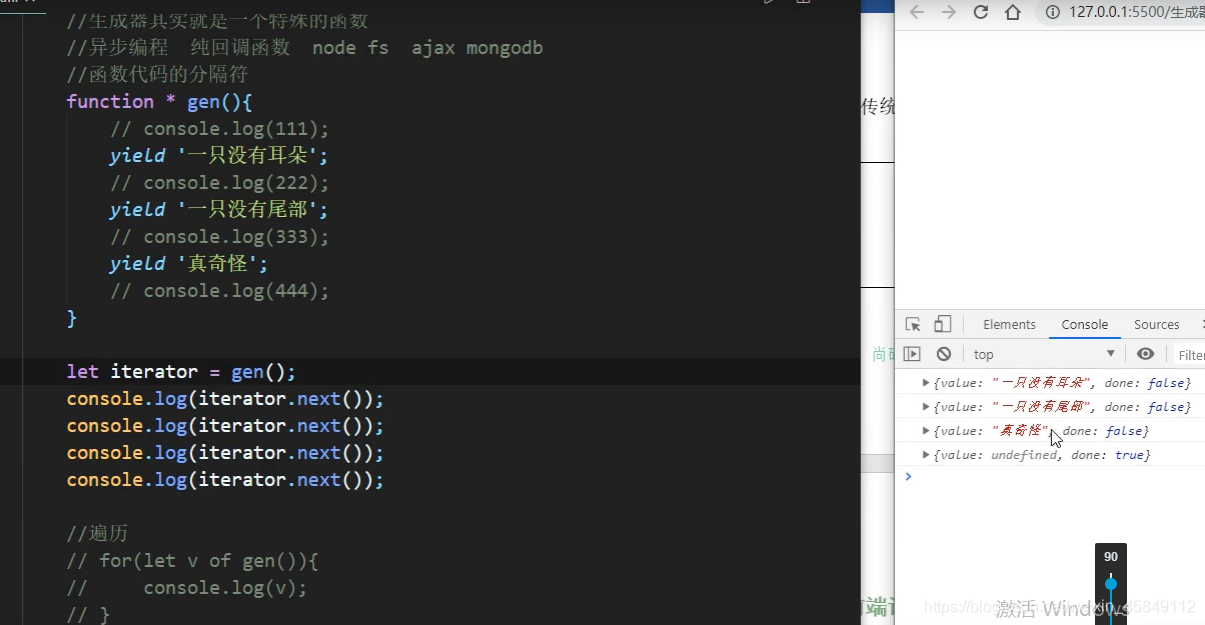
Task: Switch to the Elements tab in DevTools
Action: pyautogui.click(x=1009, y=324)
